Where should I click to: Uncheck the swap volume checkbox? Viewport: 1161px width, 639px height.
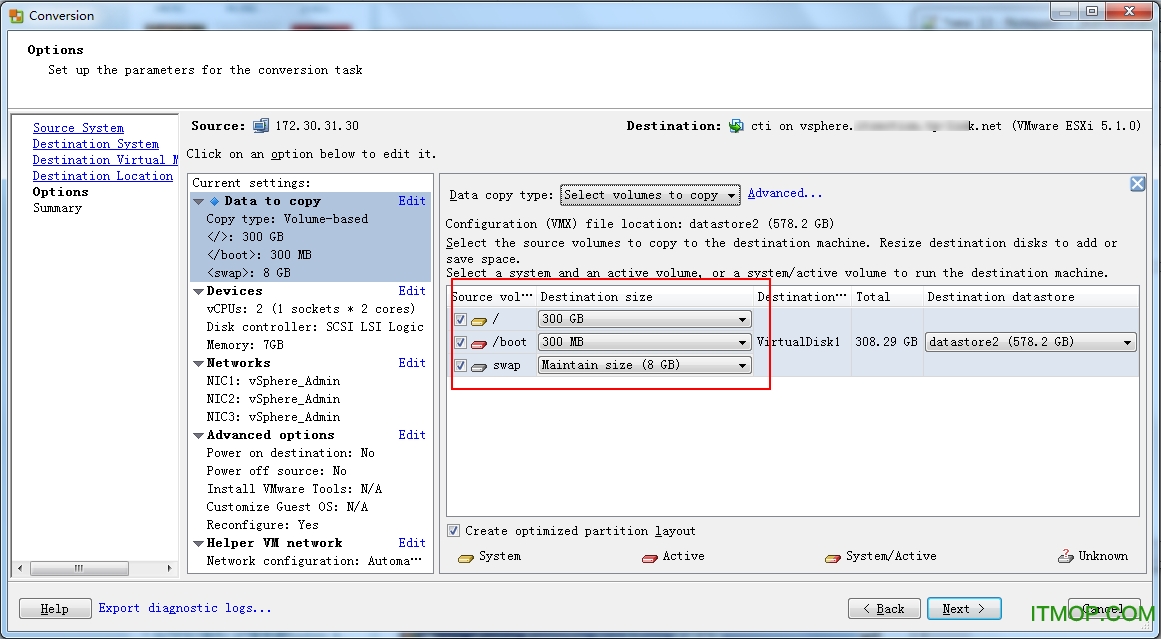(x=460, y=365)
